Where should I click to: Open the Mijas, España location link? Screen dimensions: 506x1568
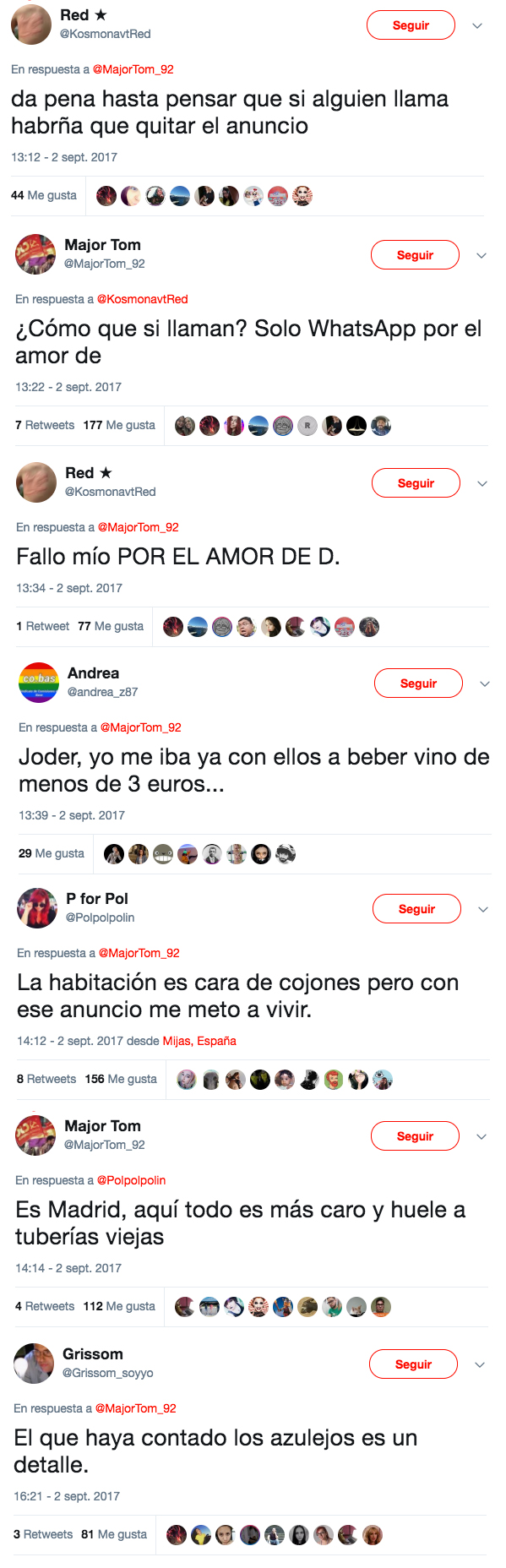tap(199, 1041)
